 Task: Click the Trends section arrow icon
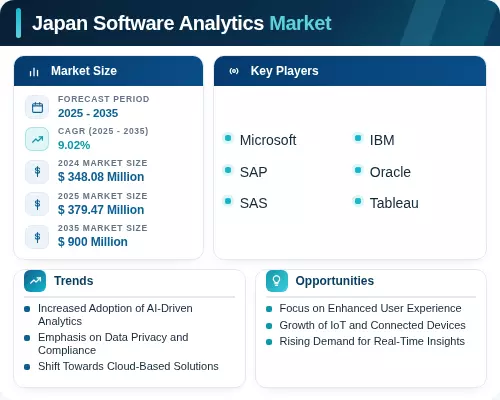[35, 281]
